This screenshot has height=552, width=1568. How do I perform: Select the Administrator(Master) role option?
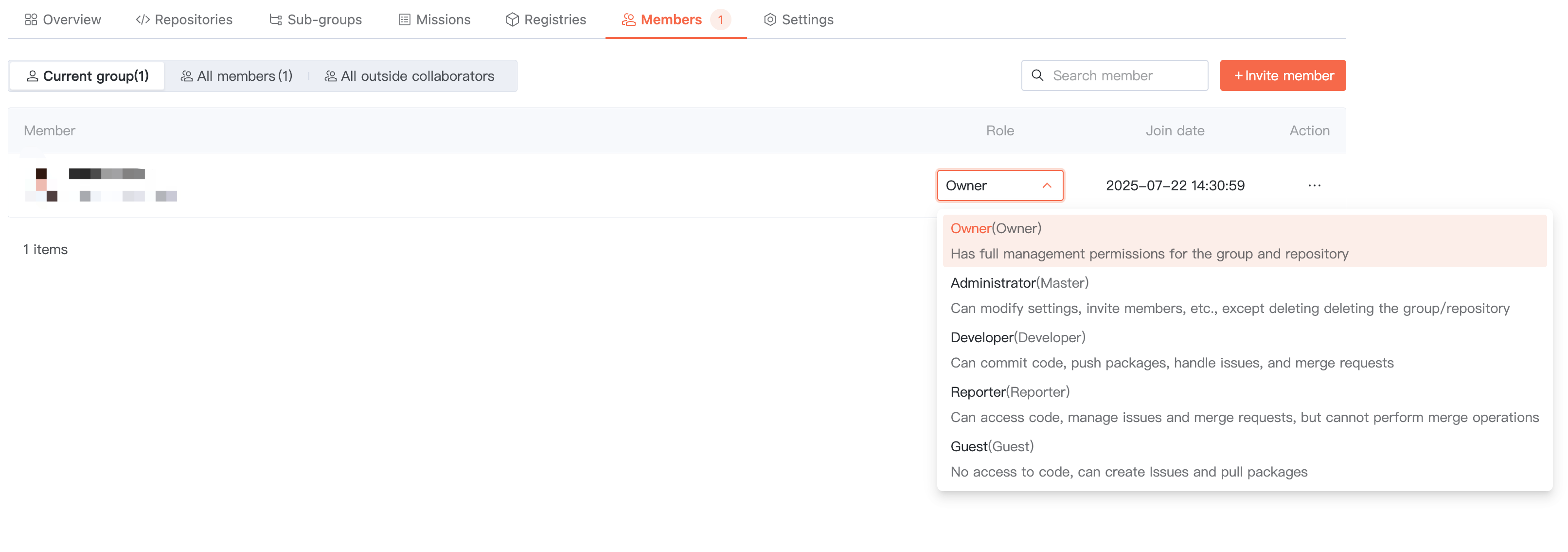point(1019,283)
